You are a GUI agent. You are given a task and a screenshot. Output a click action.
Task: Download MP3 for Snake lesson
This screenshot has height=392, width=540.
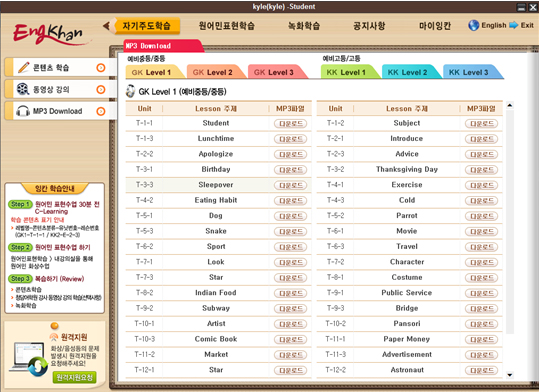291,231
